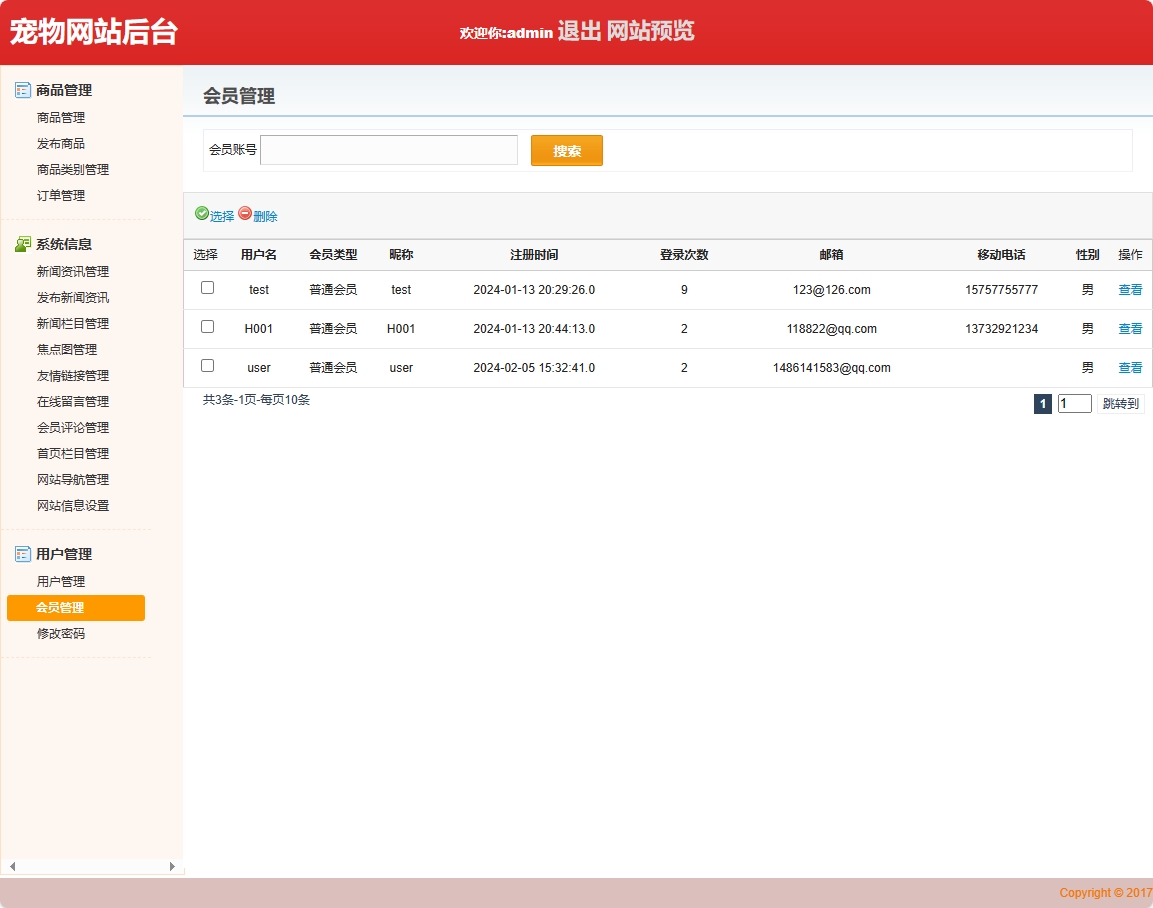Check the checkbox for user user
This screenshot has width=1153, height=908.
[207, 365]
